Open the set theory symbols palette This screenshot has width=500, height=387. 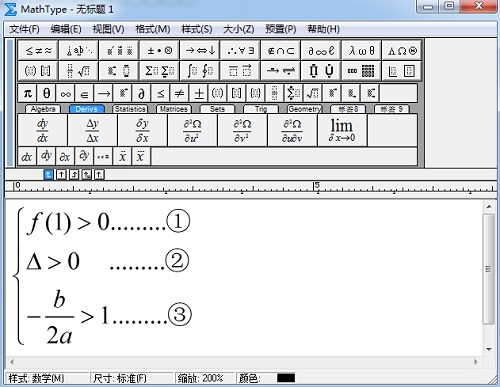(x=281, y=51)
